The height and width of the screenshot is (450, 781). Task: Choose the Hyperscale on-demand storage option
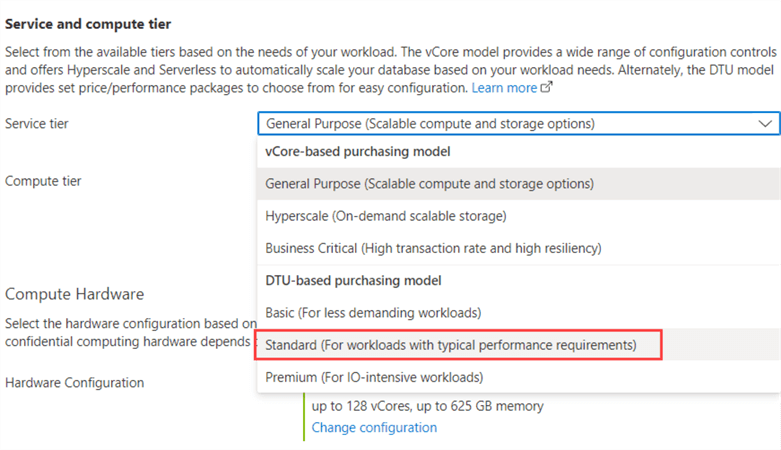coord(386,216)
